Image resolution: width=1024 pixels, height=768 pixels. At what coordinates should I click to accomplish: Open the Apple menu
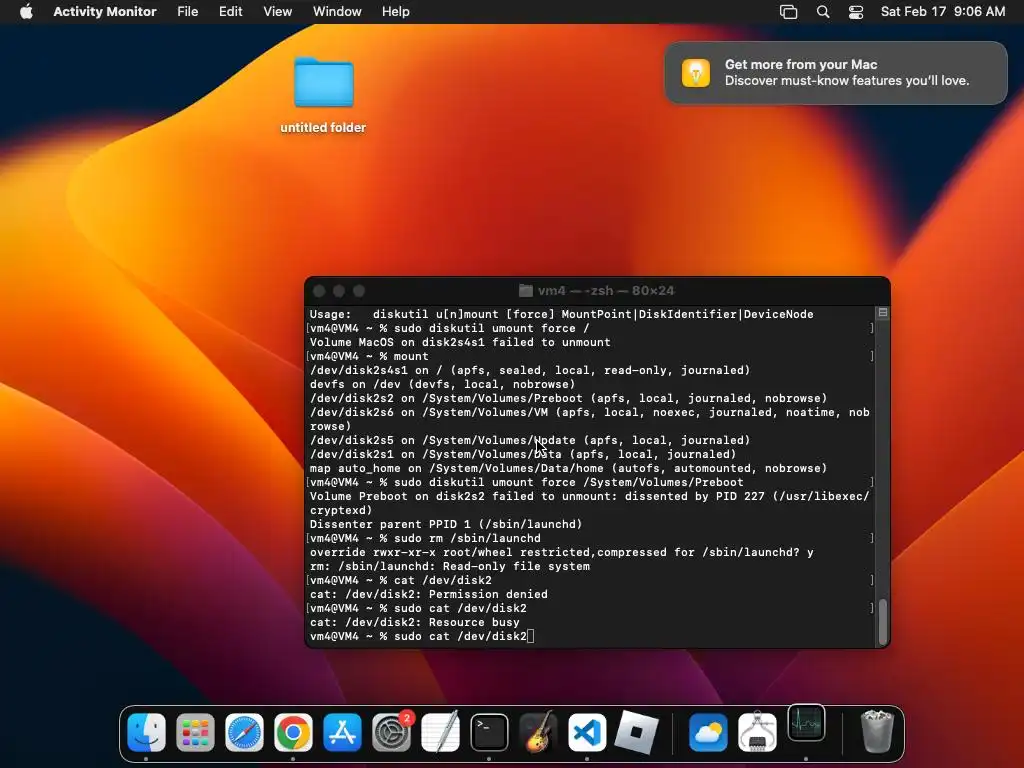[27, 11]
